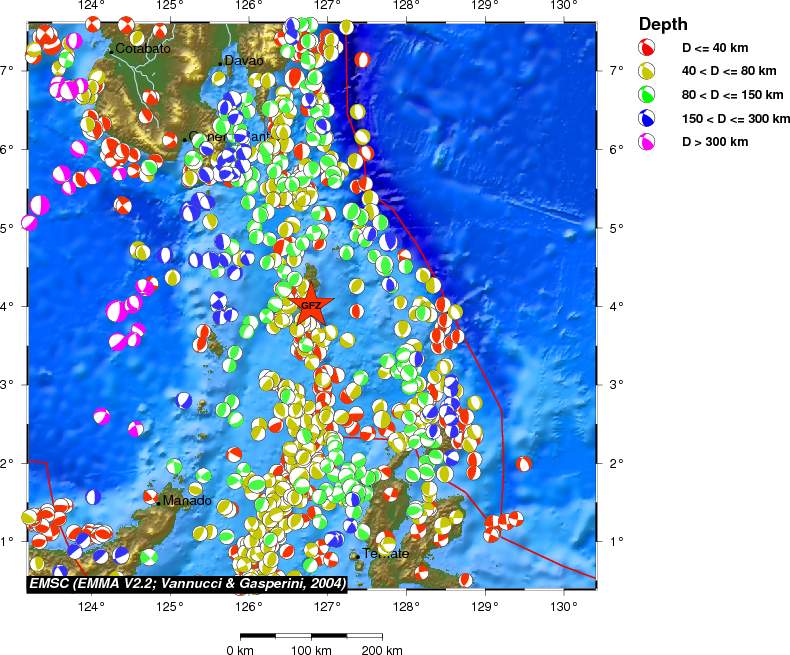Click the '200 km' scale bar label
This screenshot has width=790, height=655.
click(x=382, y=649)
